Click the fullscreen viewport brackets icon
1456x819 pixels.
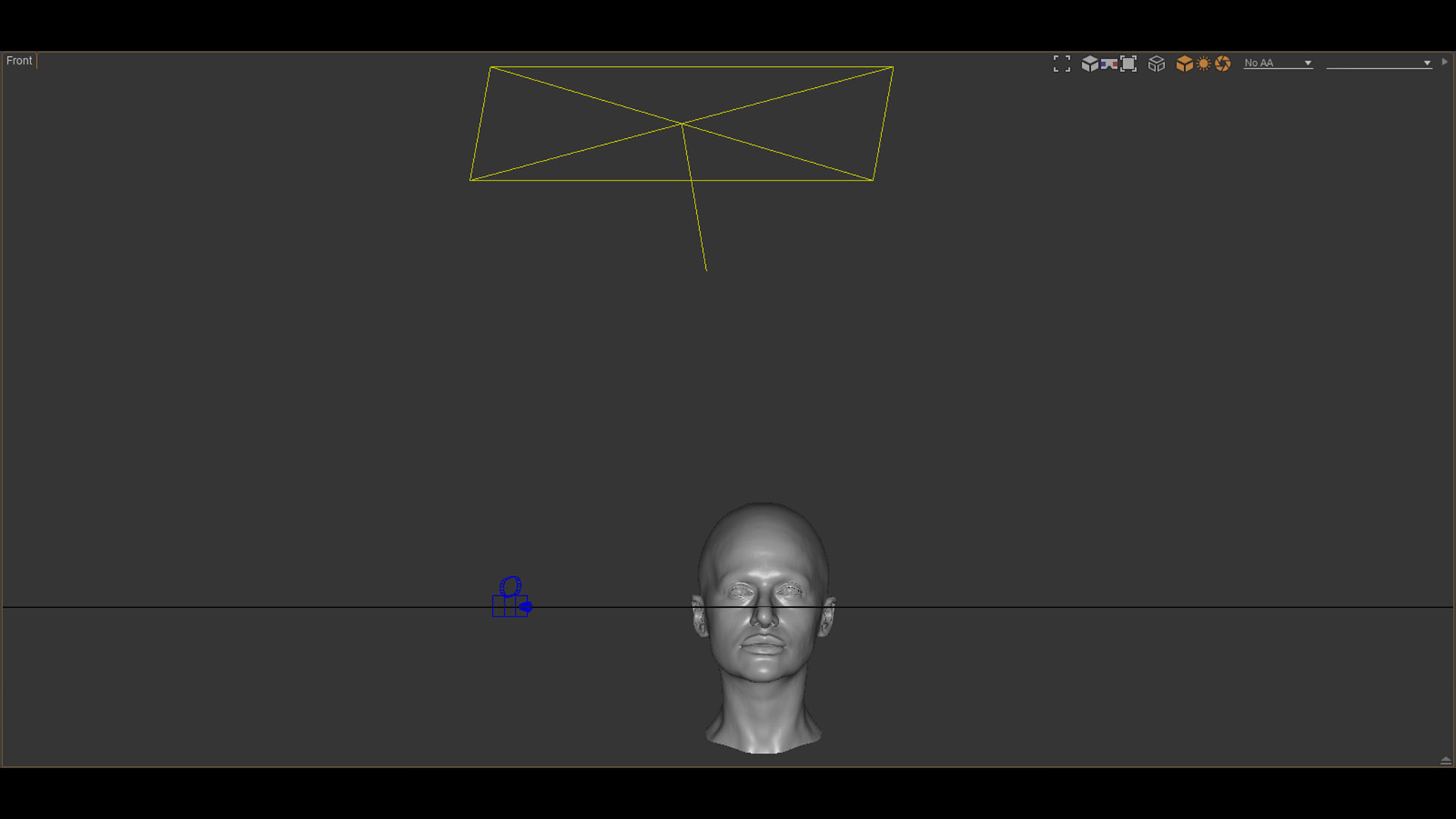point(1062,64)
